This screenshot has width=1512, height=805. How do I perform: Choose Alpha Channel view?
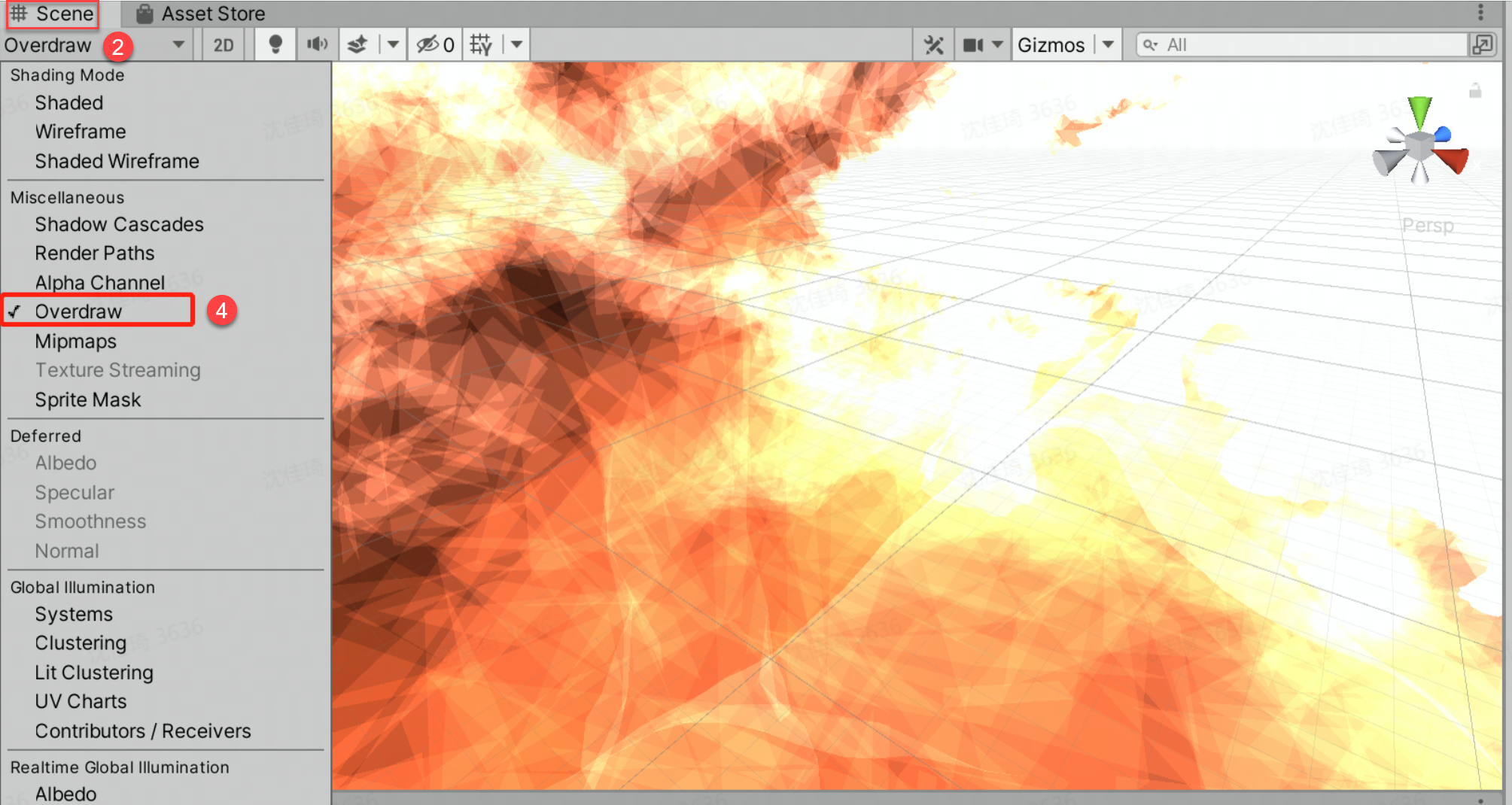point(99,282)
